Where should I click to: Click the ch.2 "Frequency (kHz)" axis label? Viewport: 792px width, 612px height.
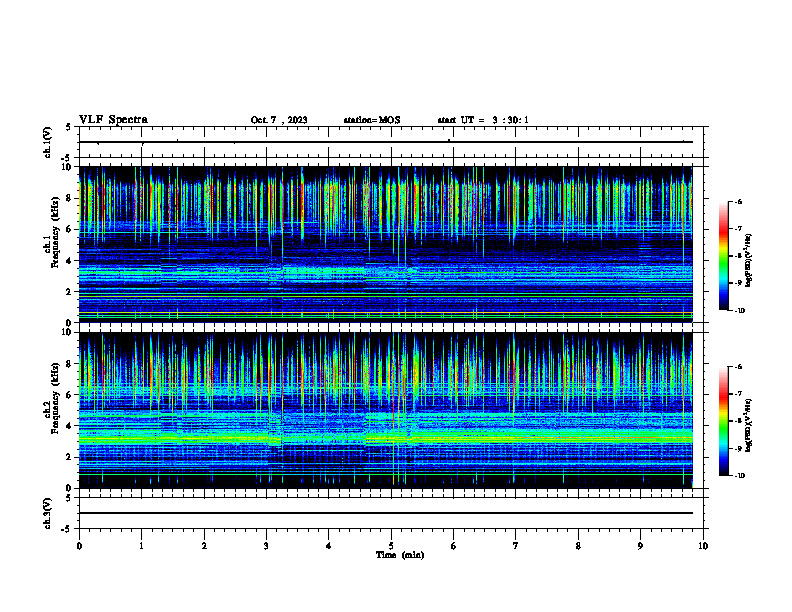click(x=56, y=398)
